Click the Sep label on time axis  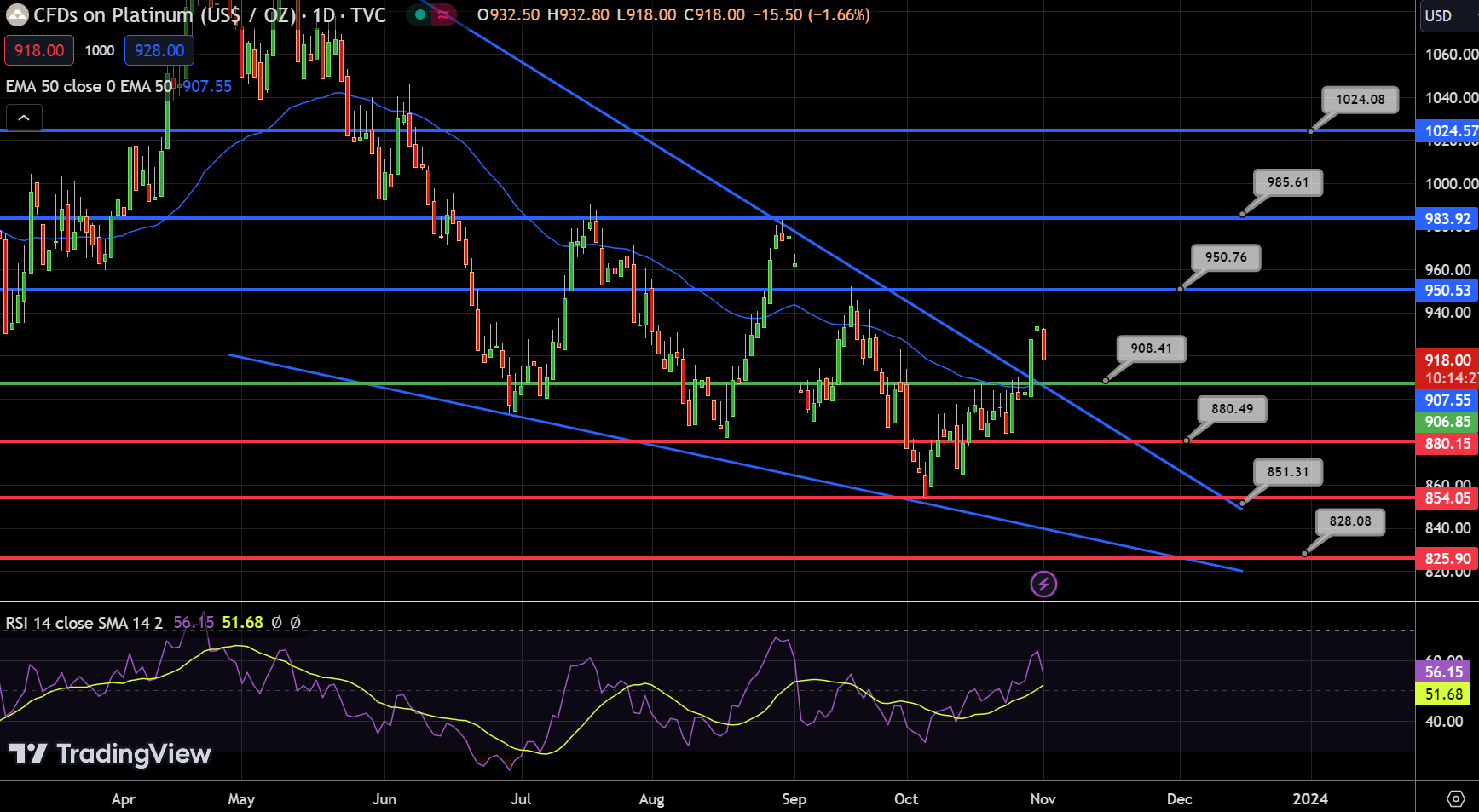(x=794, y=798)
